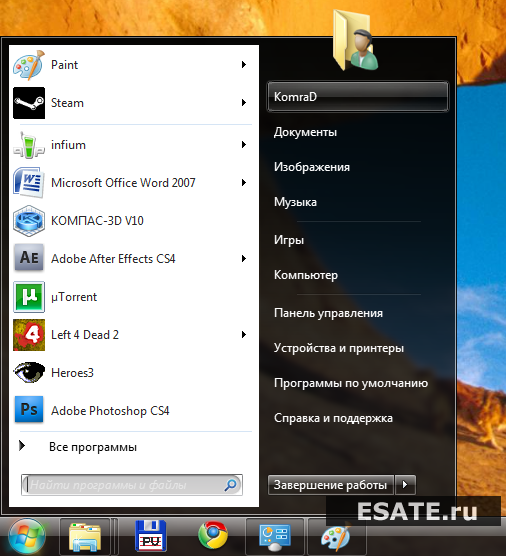Image resolution: width=506 pixels, height=556 pixels.
Task: Open Панель управления
Action: click(x=328, y=313)
